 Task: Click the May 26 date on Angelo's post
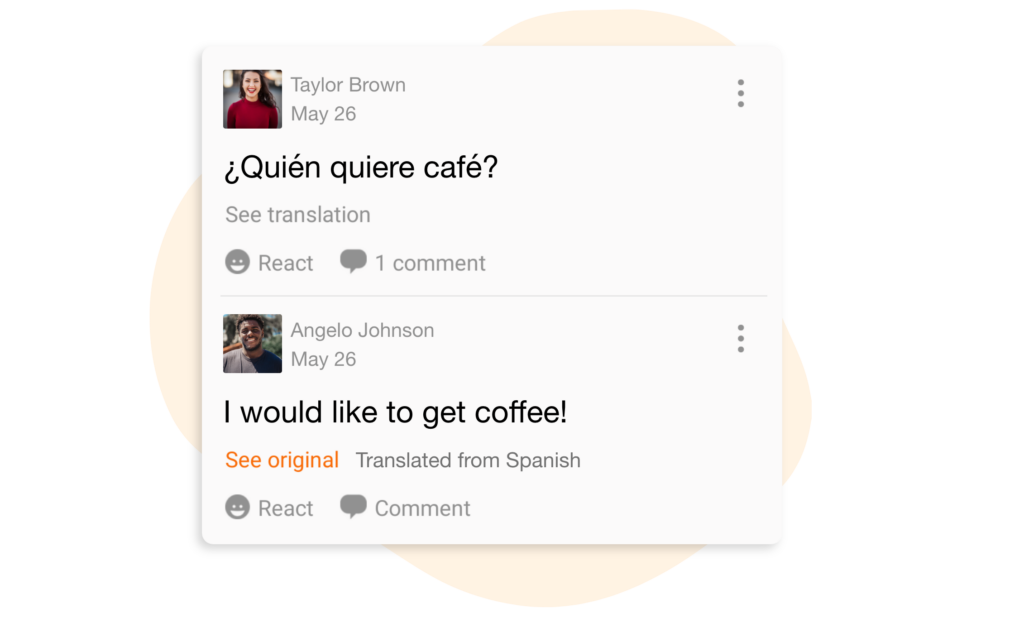(x=323, y=359)
